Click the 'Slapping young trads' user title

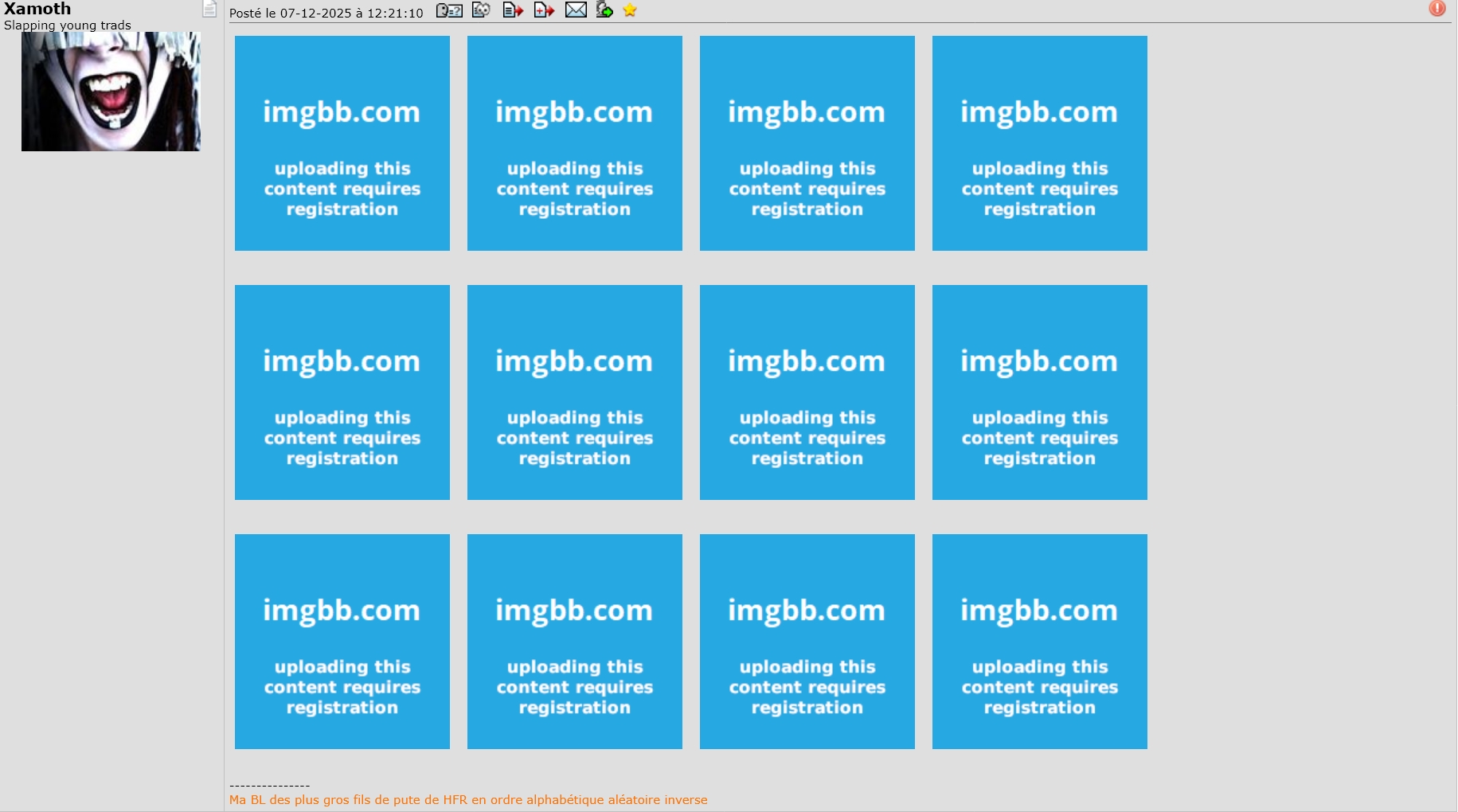tap(68, 25)
